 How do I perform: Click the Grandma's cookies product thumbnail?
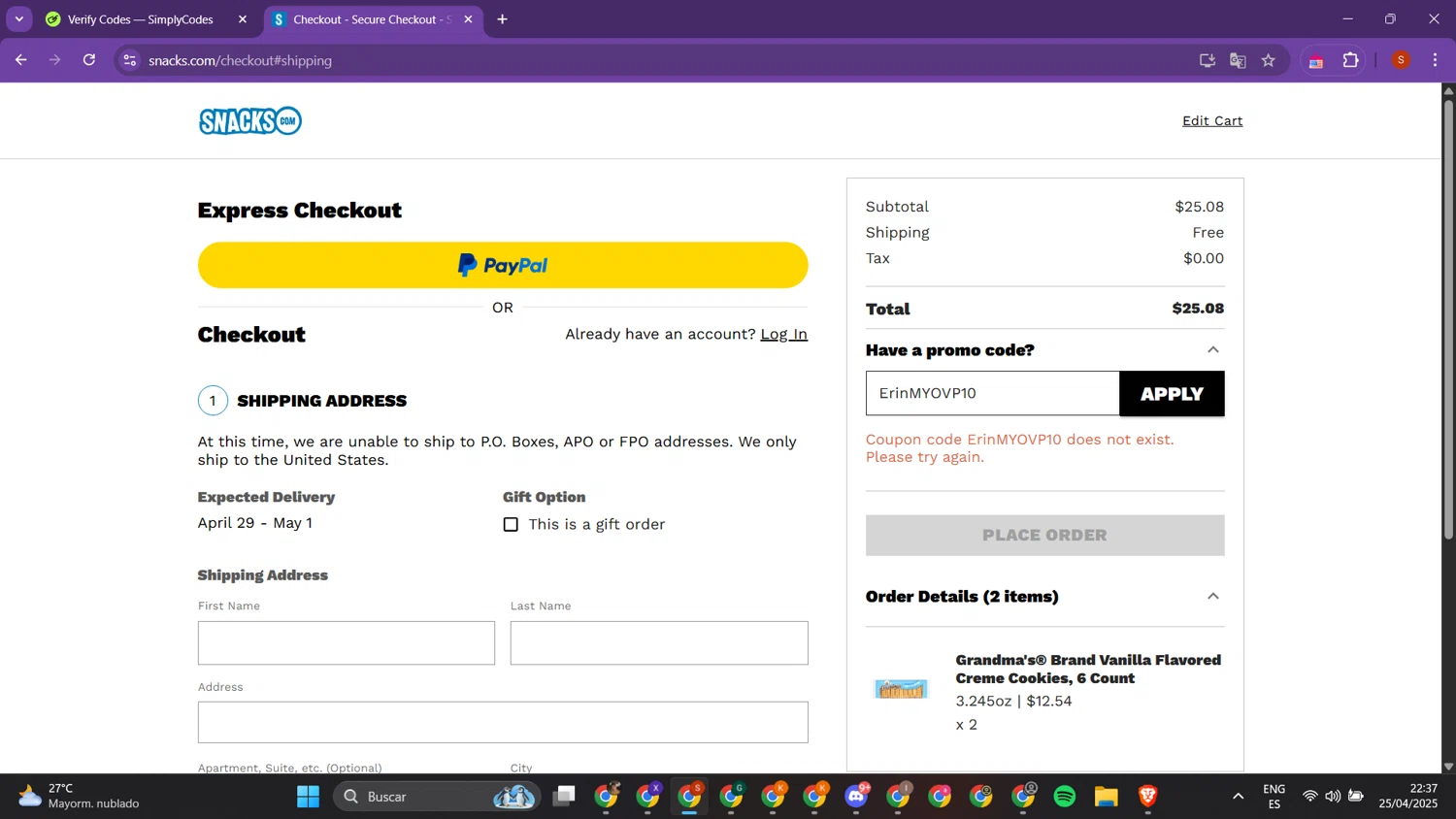901,690
